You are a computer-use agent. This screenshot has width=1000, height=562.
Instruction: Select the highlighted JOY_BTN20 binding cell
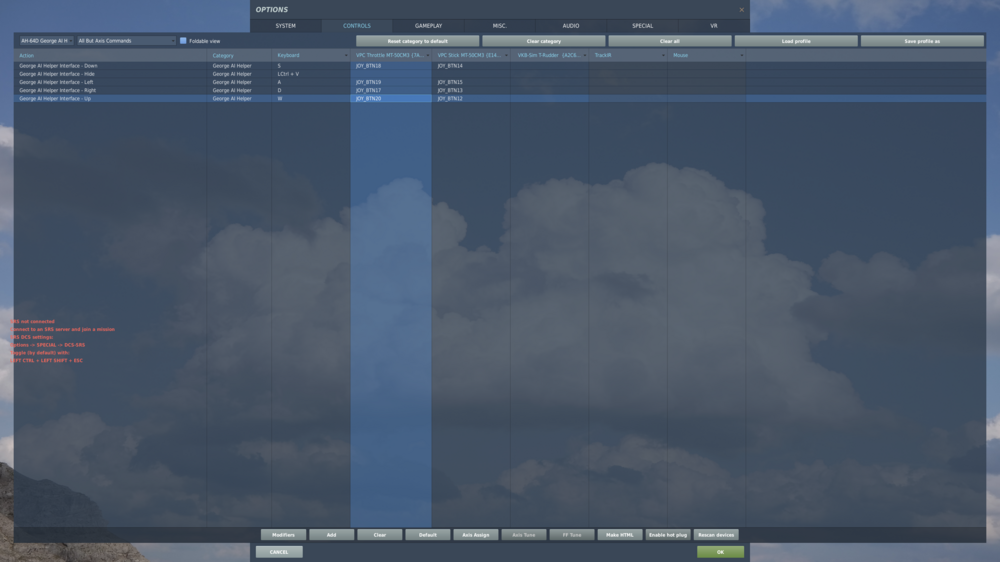coord(391,99)
